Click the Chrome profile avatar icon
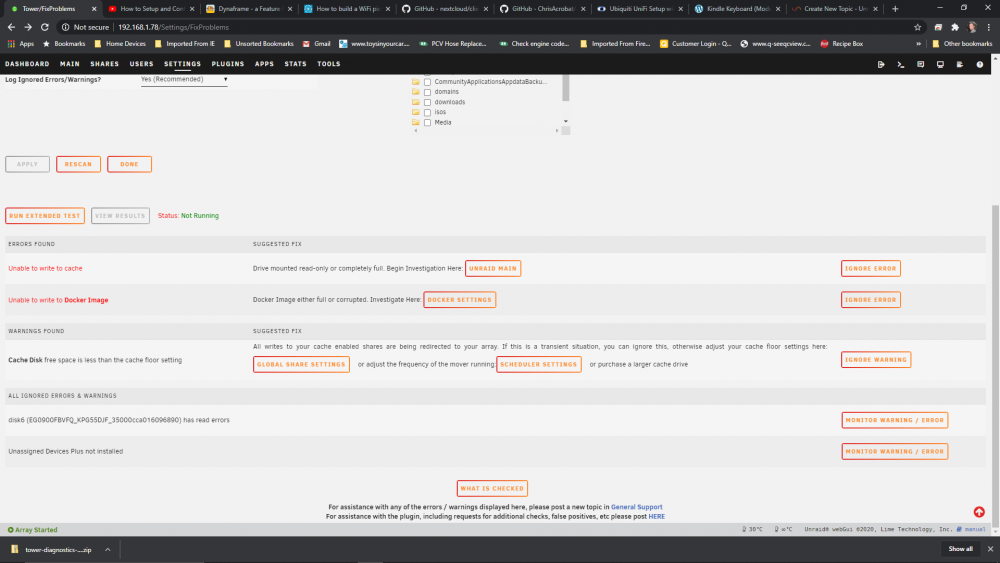 click(x=972, y=27)
